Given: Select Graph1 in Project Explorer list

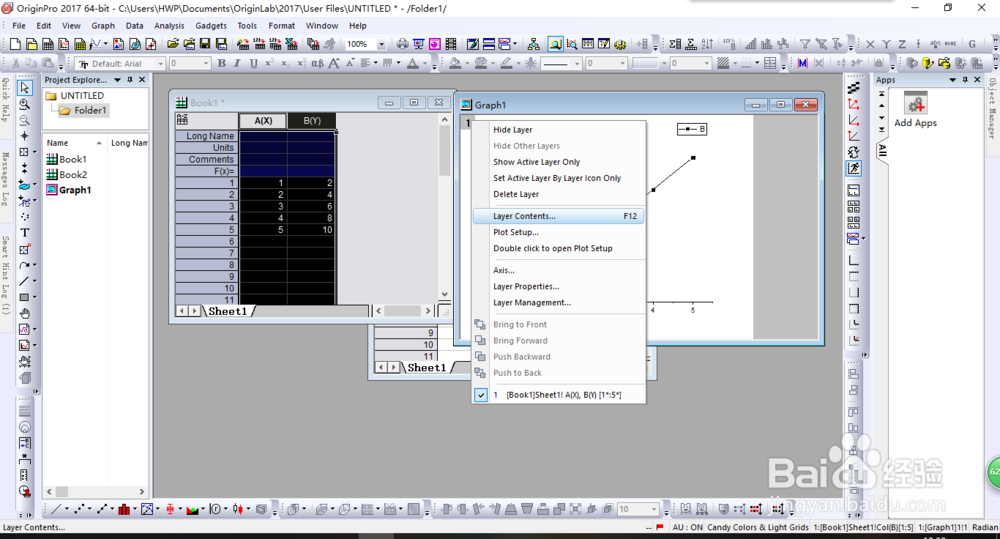Looking at the screenshot, I should click(69, 189).
